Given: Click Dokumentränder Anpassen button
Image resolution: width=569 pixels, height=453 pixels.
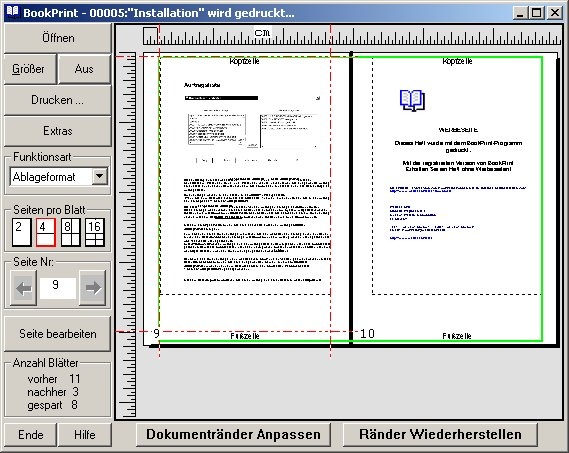Looking at the screenshot, I should coord(233,434).
